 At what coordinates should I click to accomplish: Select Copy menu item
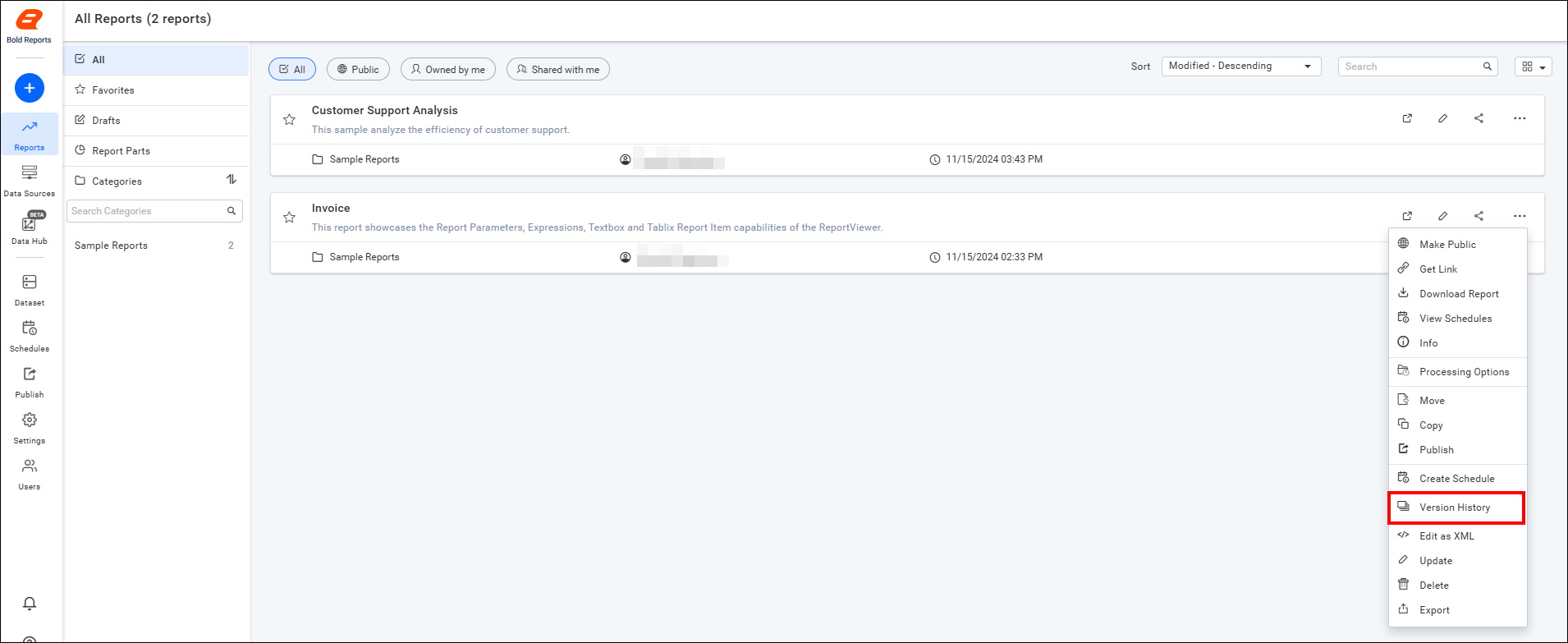coord(1457,425)
